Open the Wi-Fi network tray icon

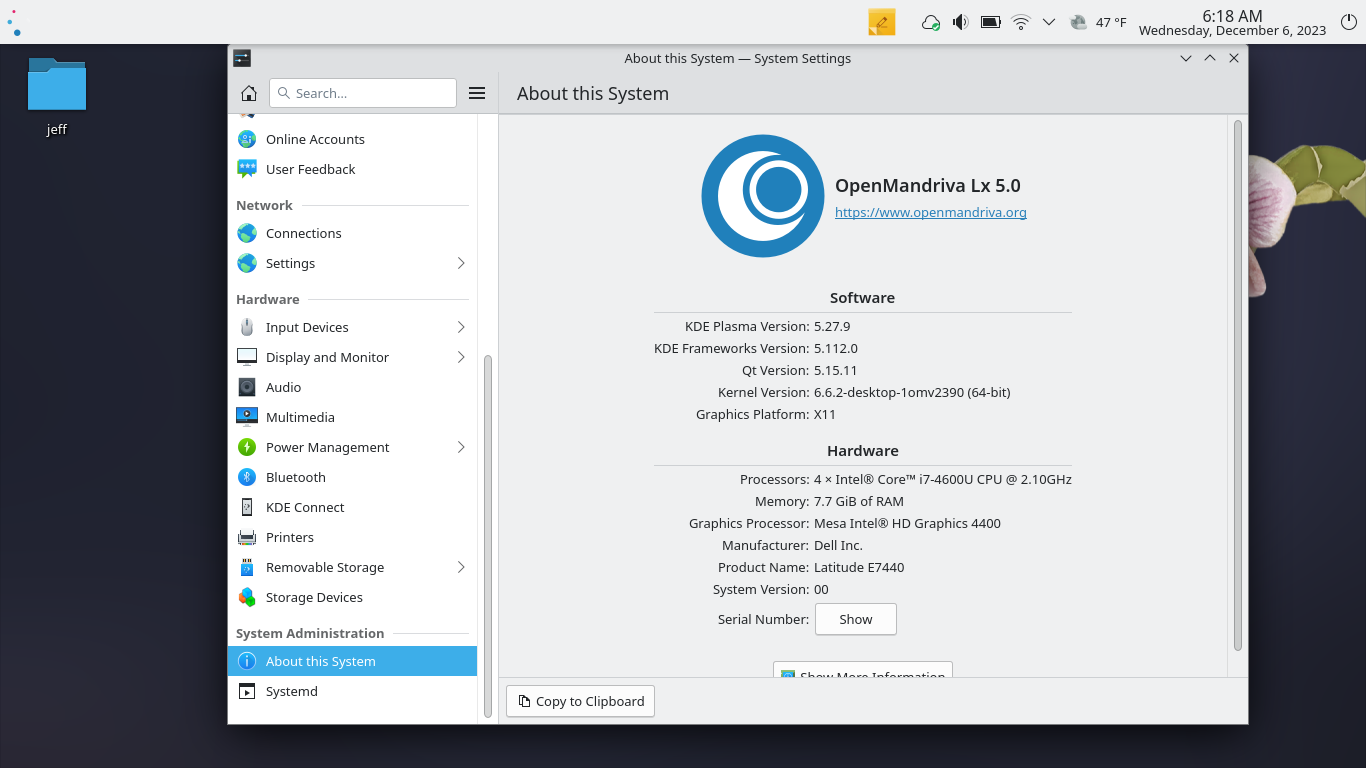coord(1020,22)
